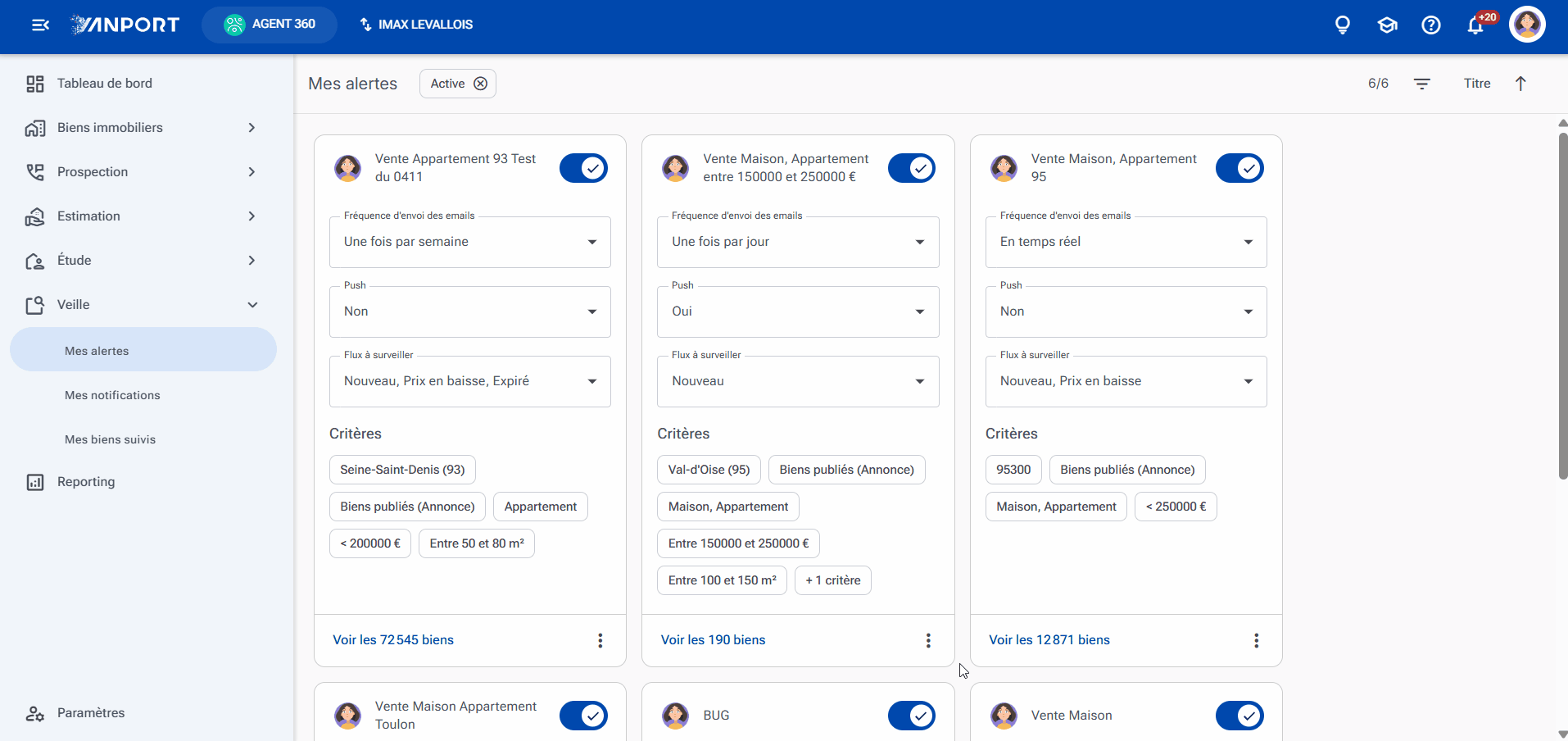
Task: Open the graduation cap training icon
Action: (1387, 25)
